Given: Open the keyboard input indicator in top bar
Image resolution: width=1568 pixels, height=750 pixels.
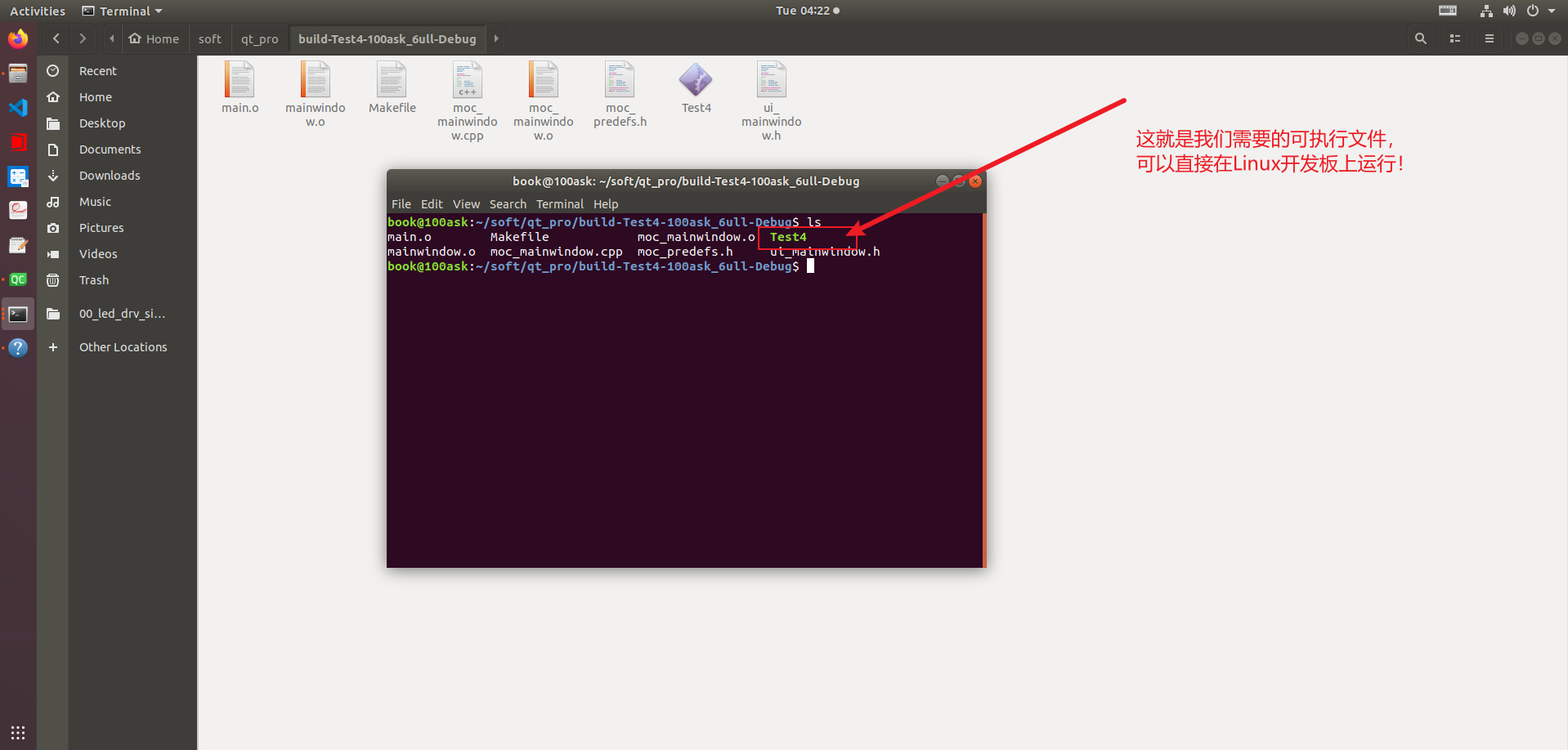Looking at the screenshot, I should [x=1447, y=11].
